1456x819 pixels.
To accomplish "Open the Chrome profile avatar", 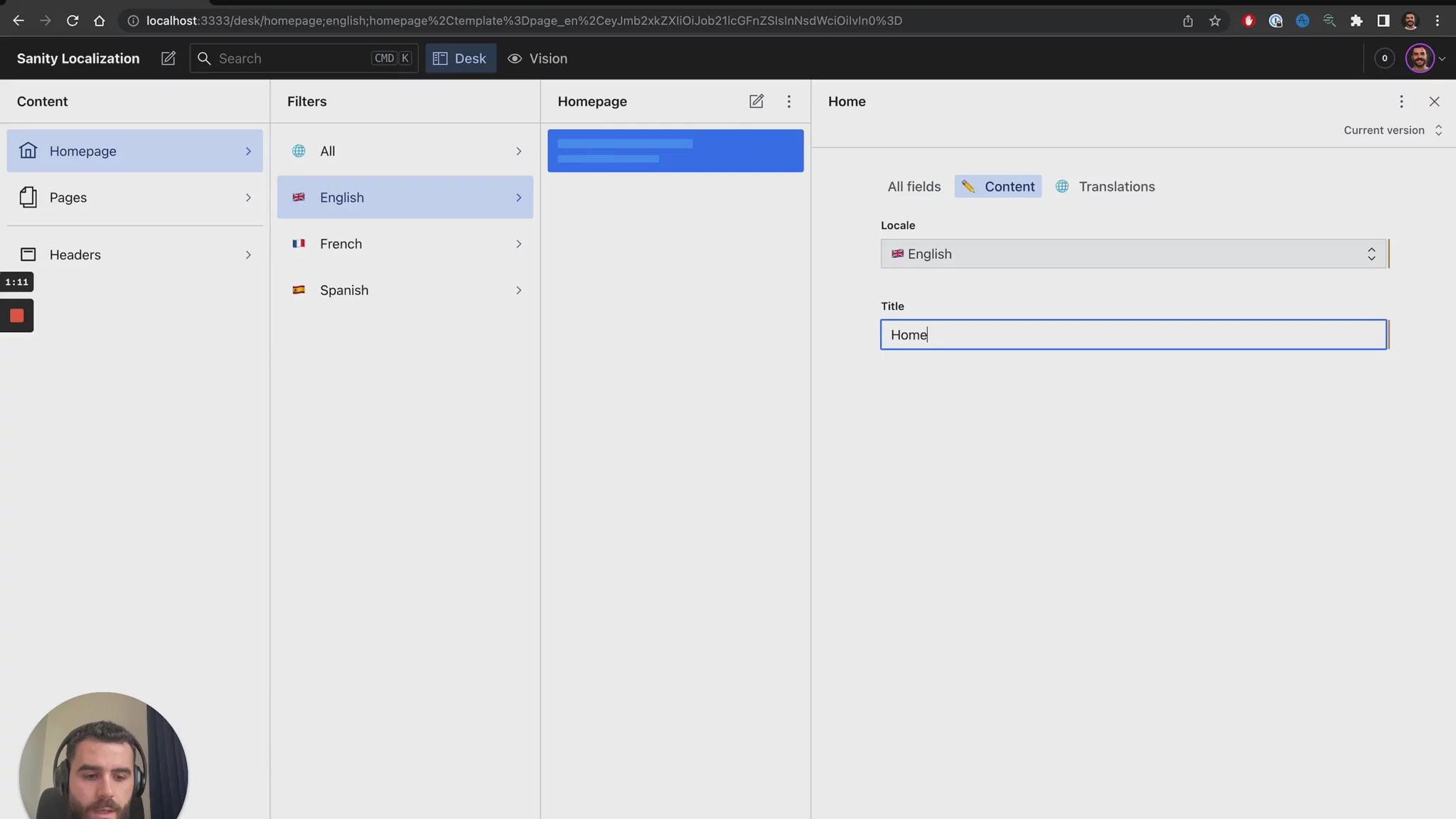I will 1410,21.
